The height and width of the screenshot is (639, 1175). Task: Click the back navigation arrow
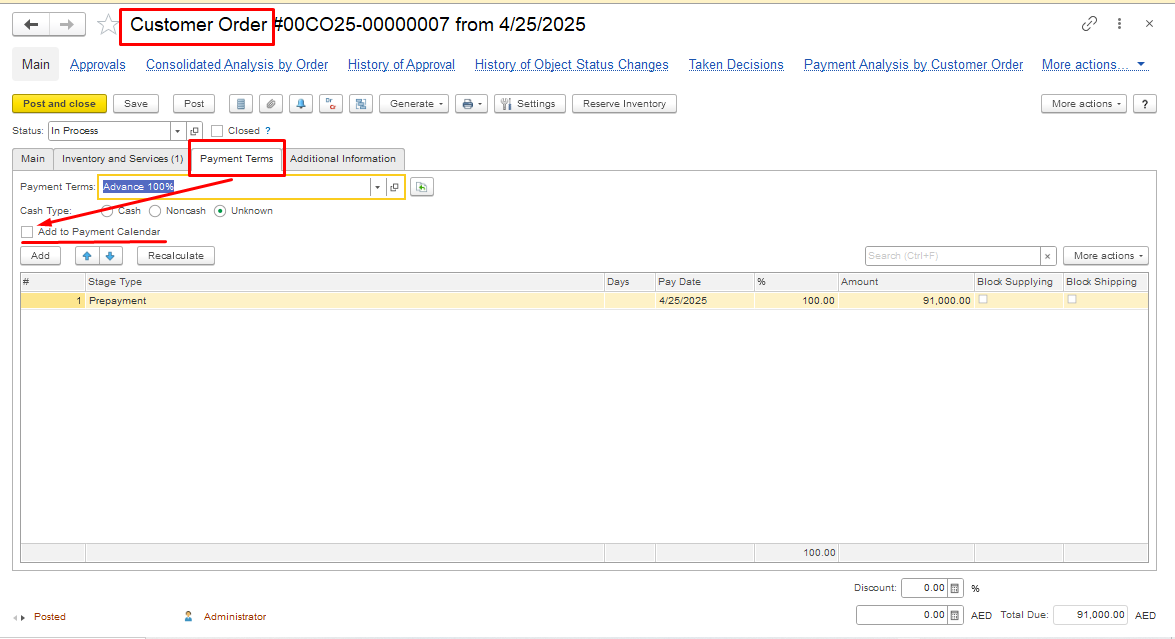(31, 25)
